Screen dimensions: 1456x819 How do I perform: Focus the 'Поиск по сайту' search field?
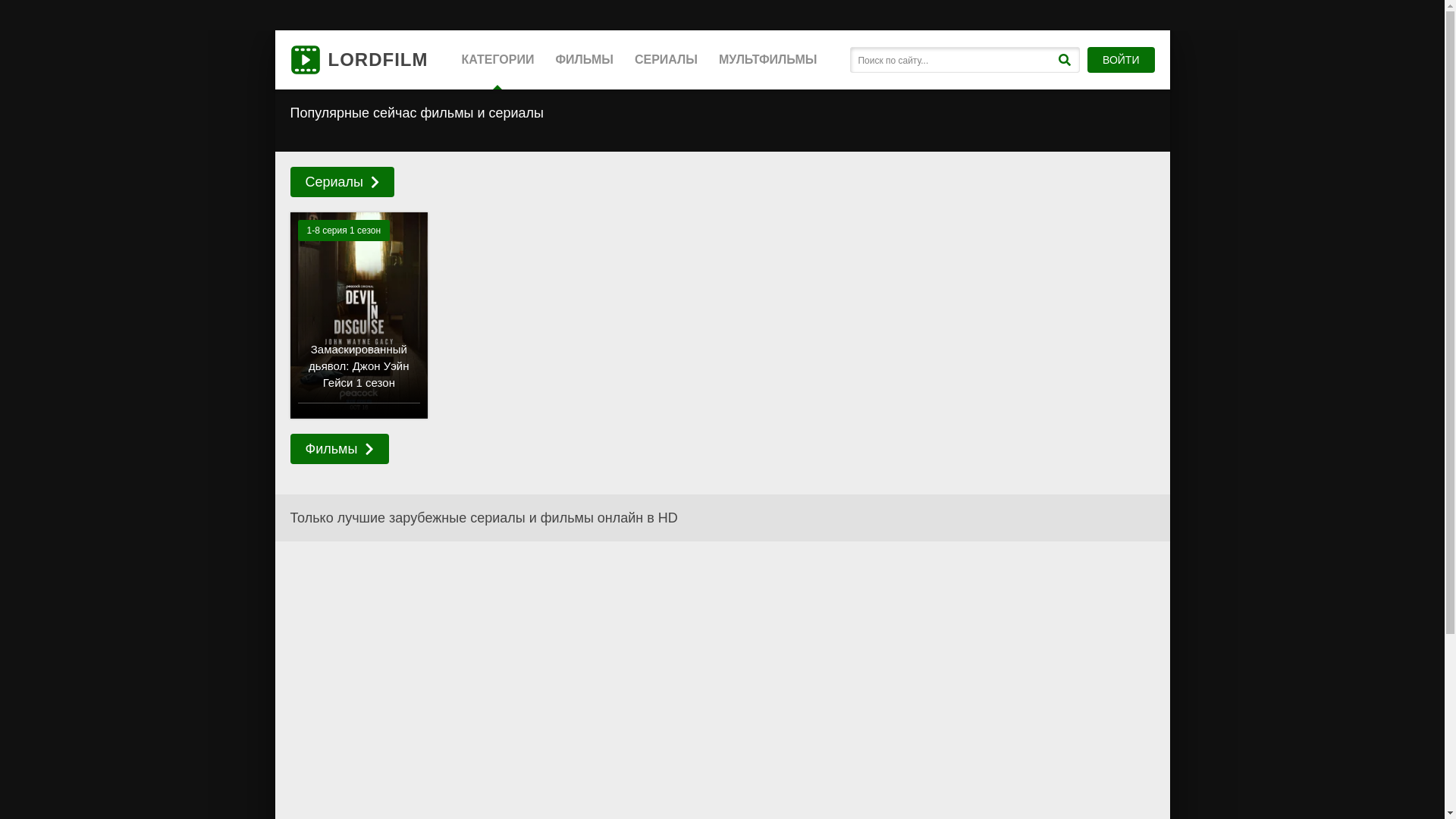(952, 60)
